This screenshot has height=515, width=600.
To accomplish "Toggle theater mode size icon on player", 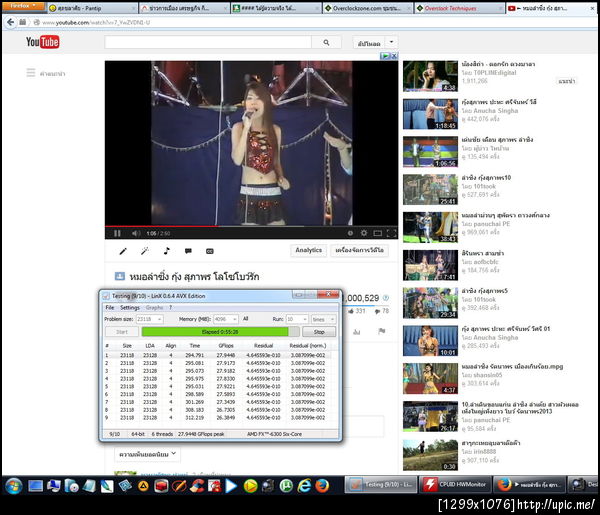I will (x=378, y=233).
